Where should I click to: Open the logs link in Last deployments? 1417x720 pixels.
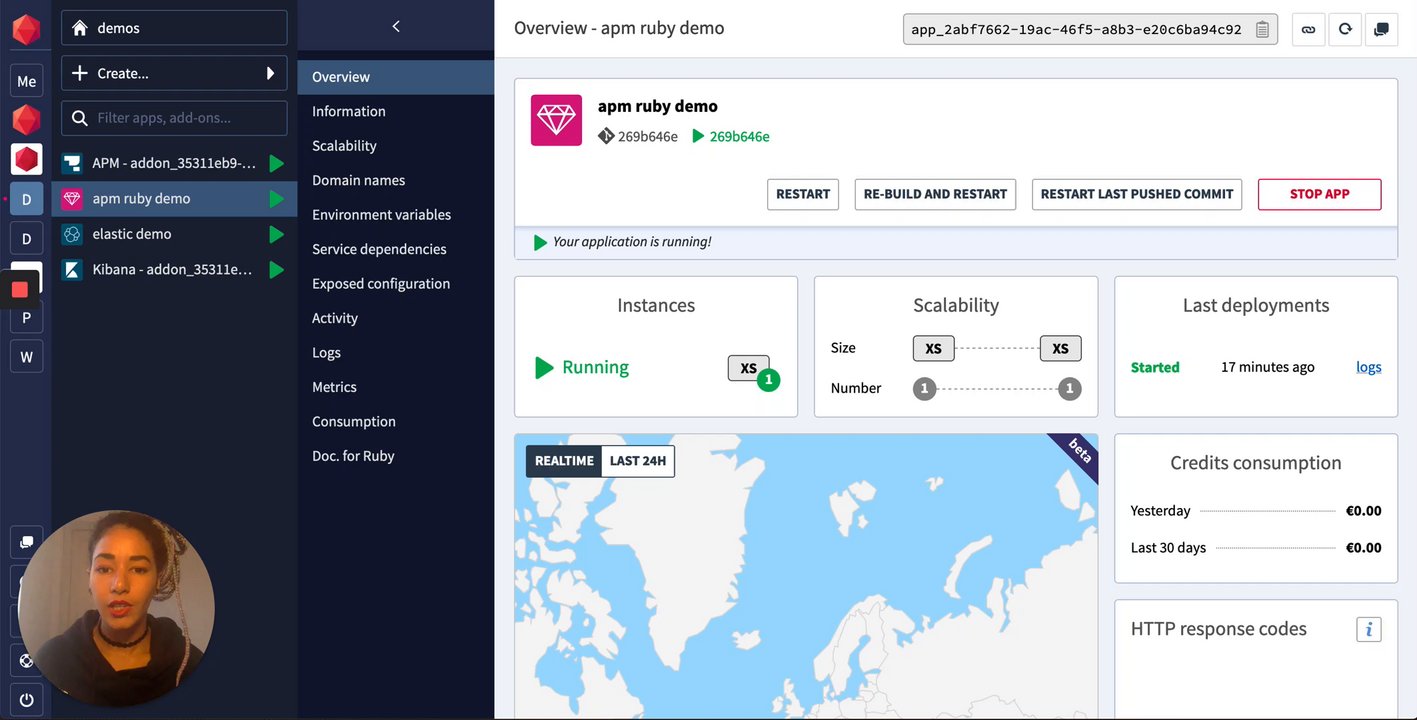1369,367
